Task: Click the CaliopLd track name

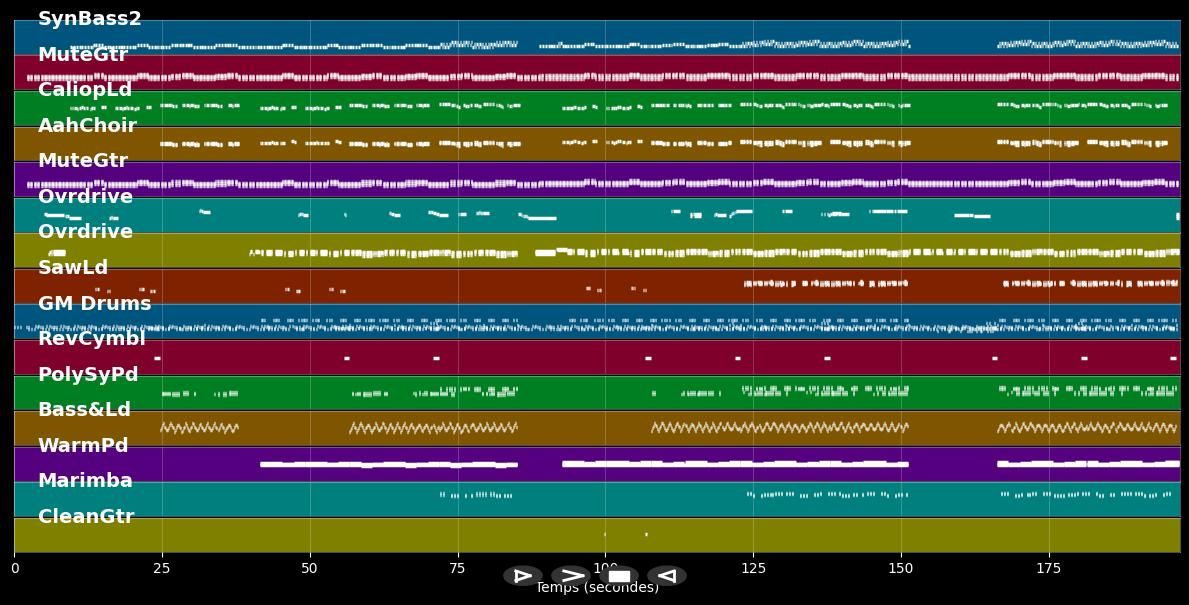Action: tap(85, 90)
